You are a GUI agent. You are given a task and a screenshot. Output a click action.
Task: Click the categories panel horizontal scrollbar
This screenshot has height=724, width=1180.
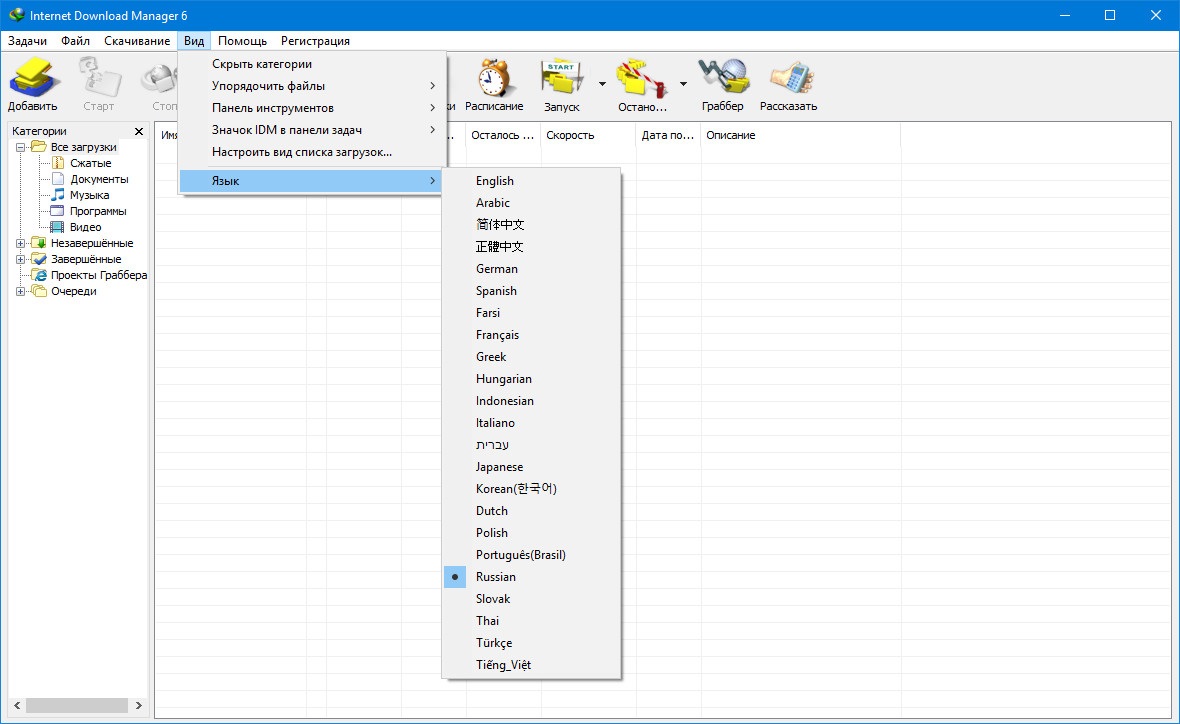pos(77,705)
